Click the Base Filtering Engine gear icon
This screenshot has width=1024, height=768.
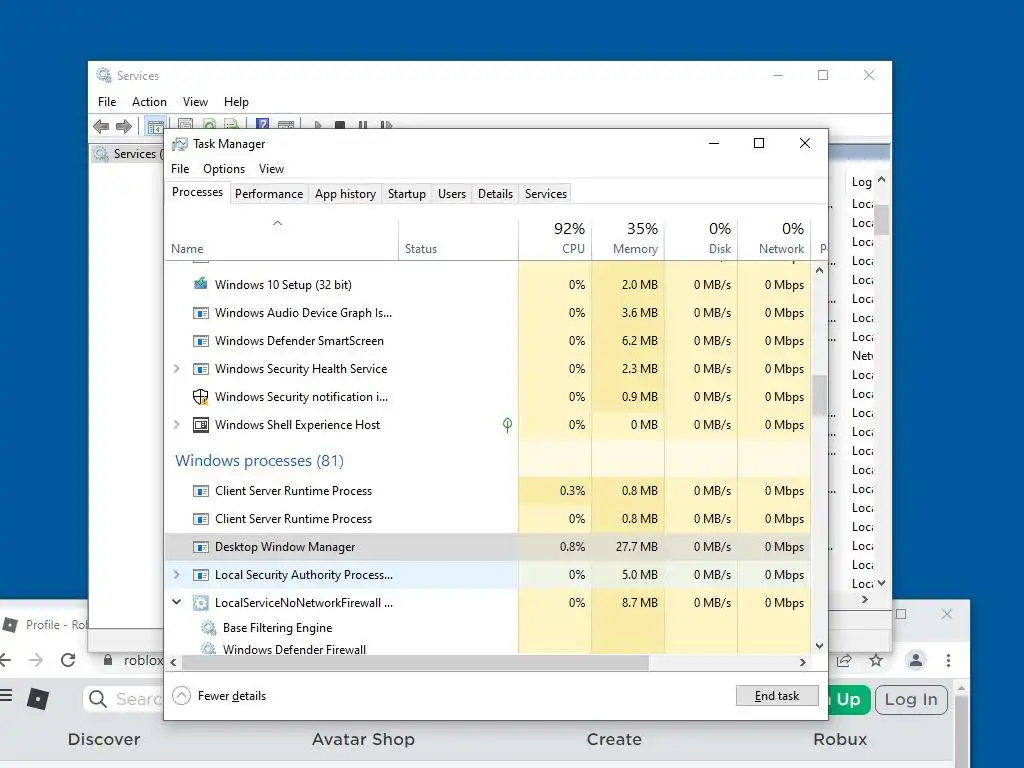(208, 628)
